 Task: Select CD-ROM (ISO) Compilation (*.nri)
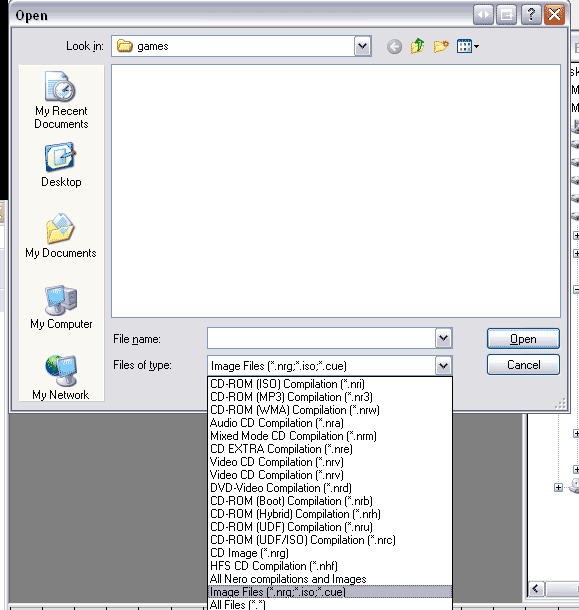point(330,384)
